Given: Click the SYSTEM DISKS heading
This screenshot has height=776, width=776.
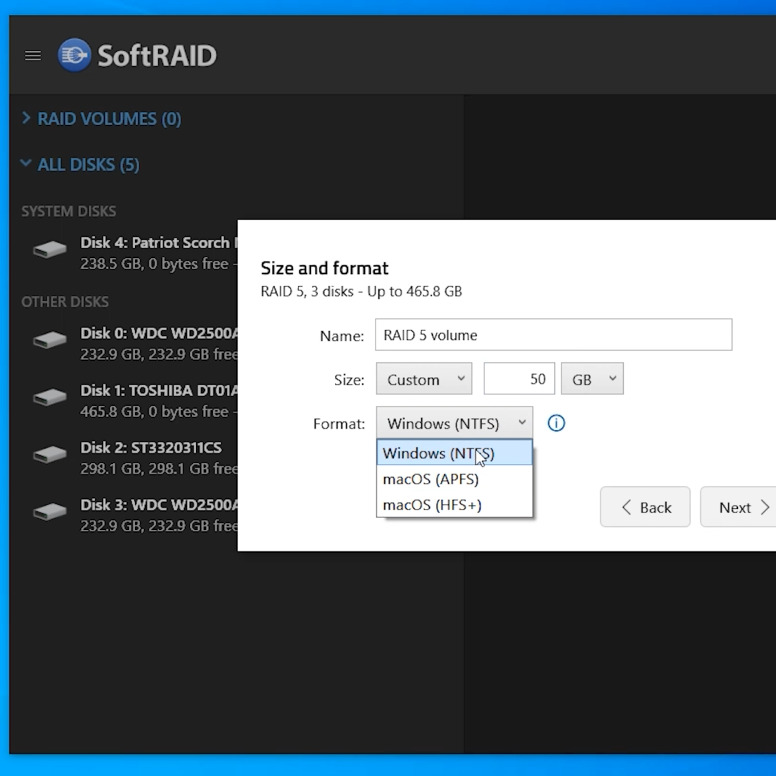Looking at the screenshot, I should tap(69, 211).
